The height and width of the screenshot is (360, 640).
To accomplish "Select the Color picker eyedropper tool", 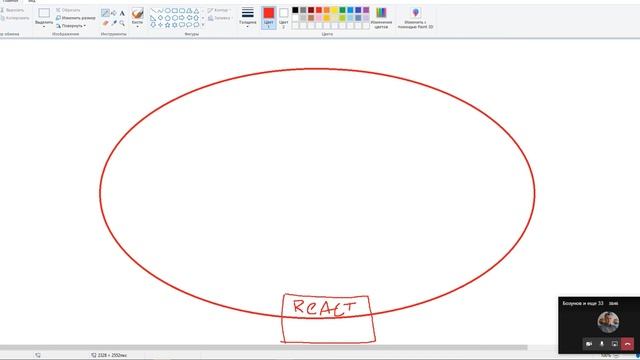I will point(114,23).
